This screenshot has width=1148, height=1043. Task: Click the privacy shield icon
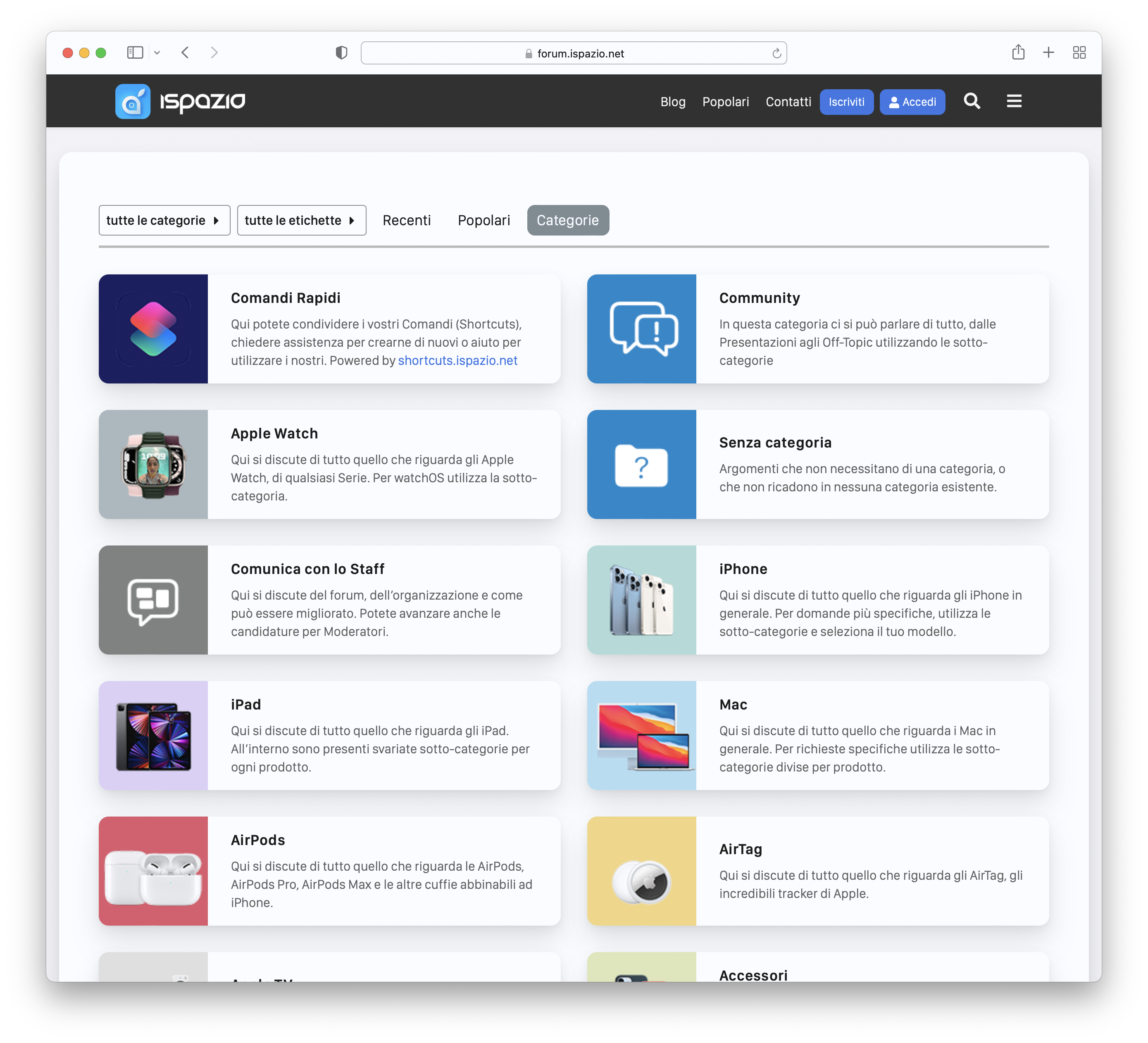click(341, 53)
